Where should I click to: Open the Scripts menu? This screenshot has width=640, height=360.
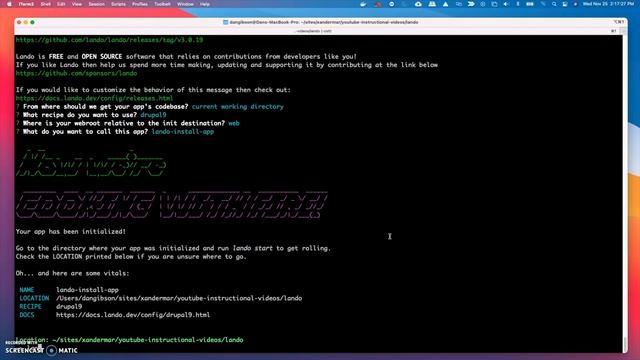click(118, 4)
